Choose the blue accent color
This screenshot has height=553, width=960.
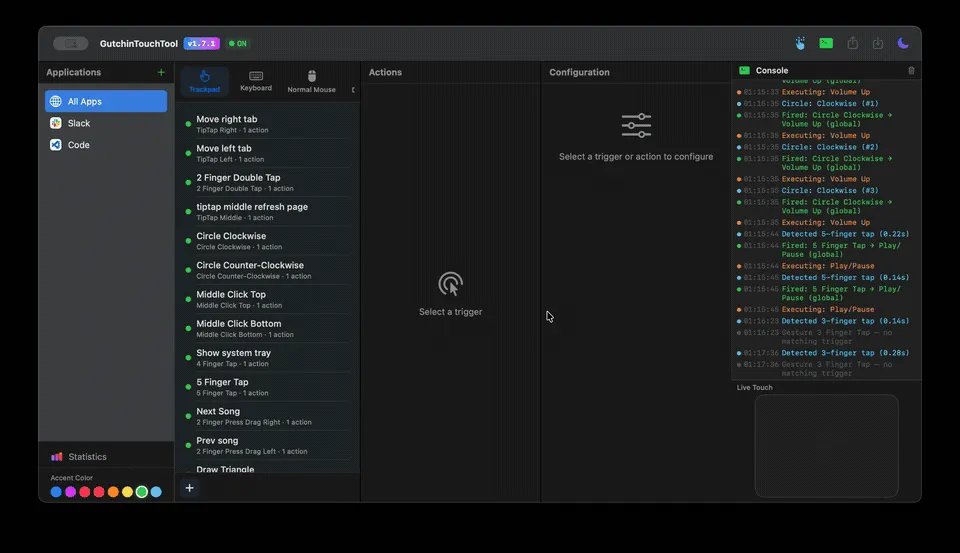56,492
